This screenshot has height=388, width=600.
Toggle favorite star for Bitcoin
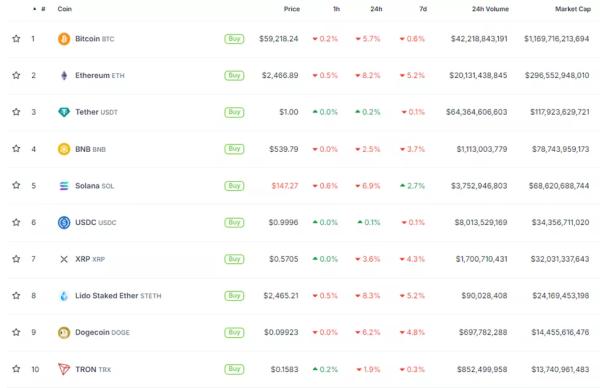pos(16,38)
